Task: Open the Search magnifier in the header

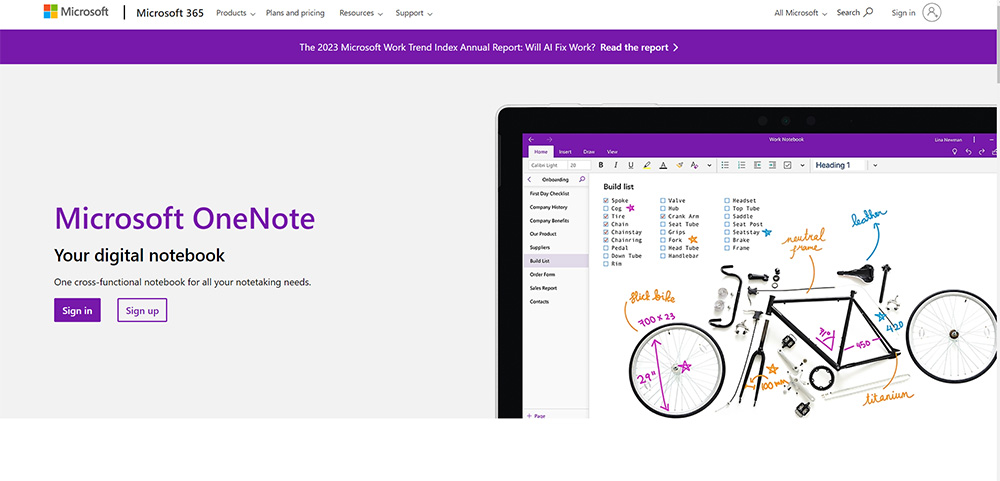Action: click(867, 13)
